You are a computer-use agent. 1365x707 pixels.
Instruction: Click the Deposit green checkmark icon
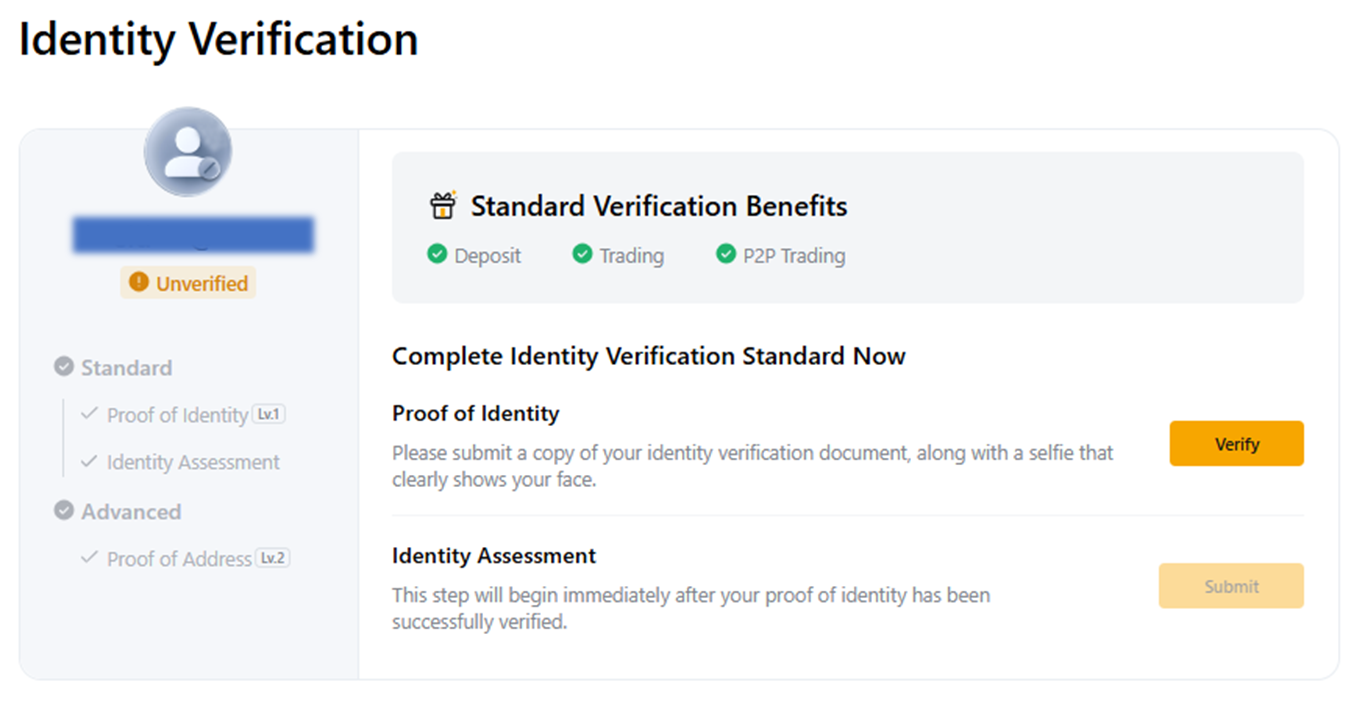[x=437, y=255]
